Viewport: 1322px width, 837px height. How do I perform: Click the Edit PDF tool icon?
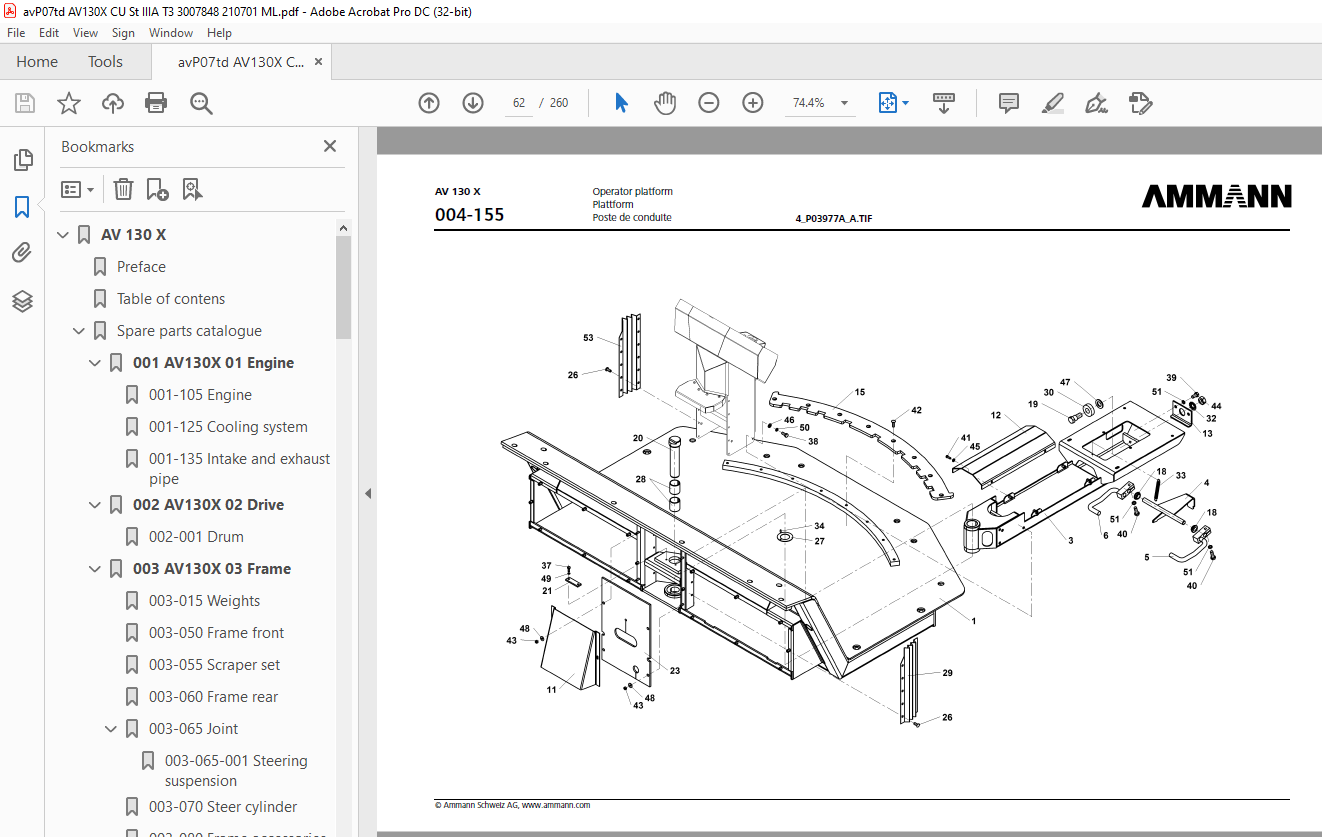(x=1140, y=103)
